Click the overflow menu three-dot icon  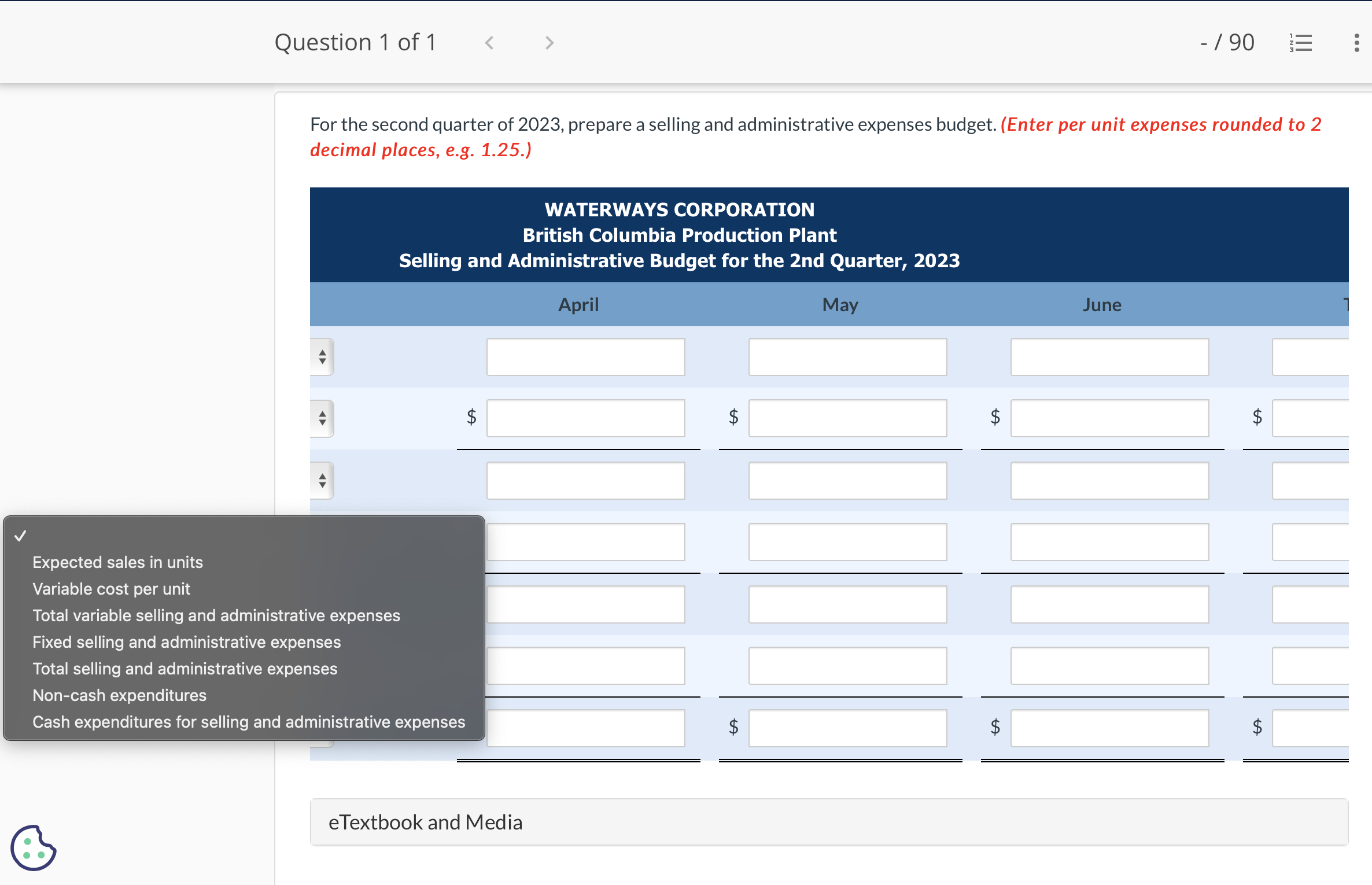1356,43
